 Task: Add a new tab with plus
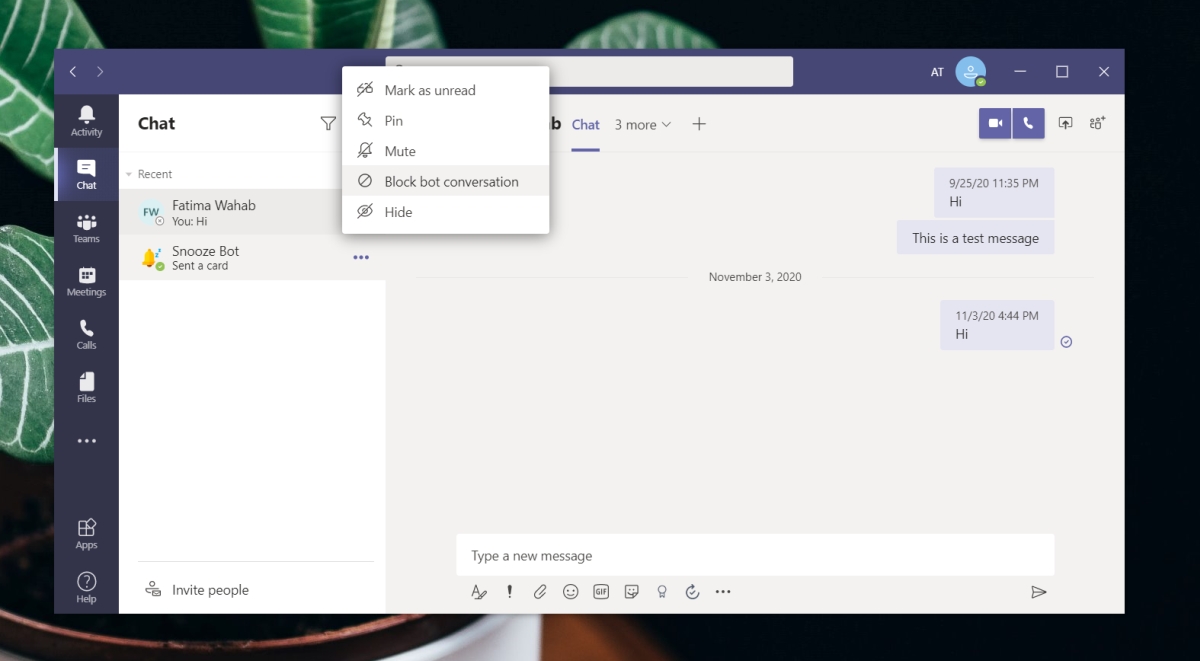tap(699, 124)
